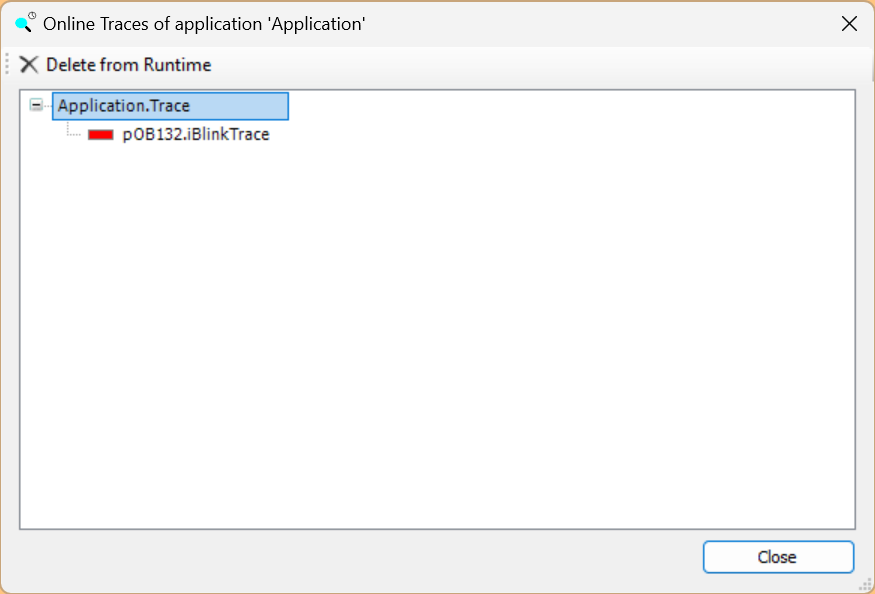
Task: Close the Online Traces dialog window
Action: click(x=849, y=24)
